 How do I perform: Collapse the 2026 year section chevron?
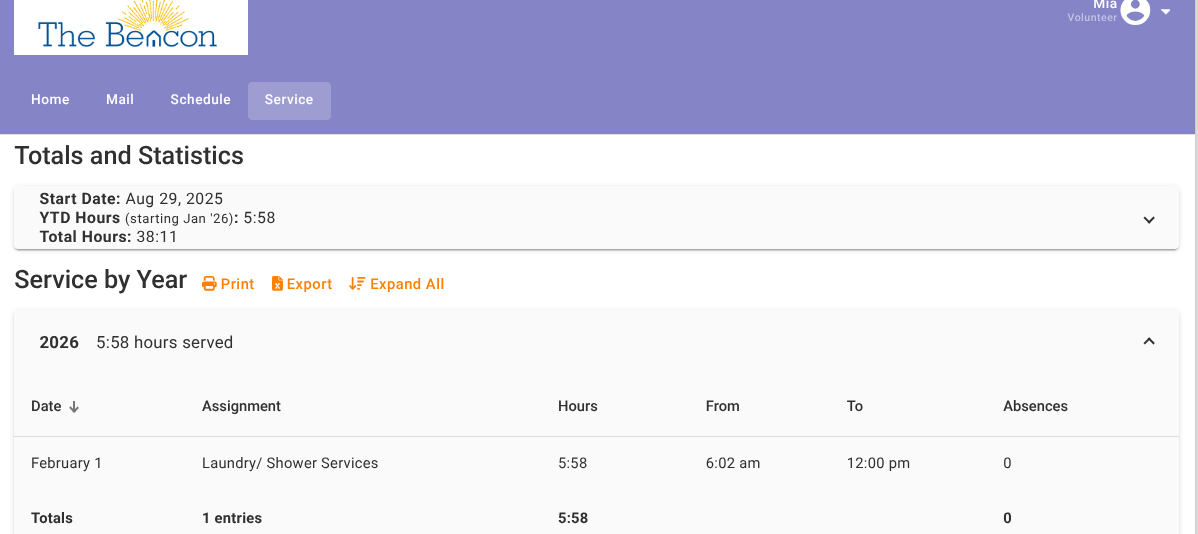(x=1149, y=342)
